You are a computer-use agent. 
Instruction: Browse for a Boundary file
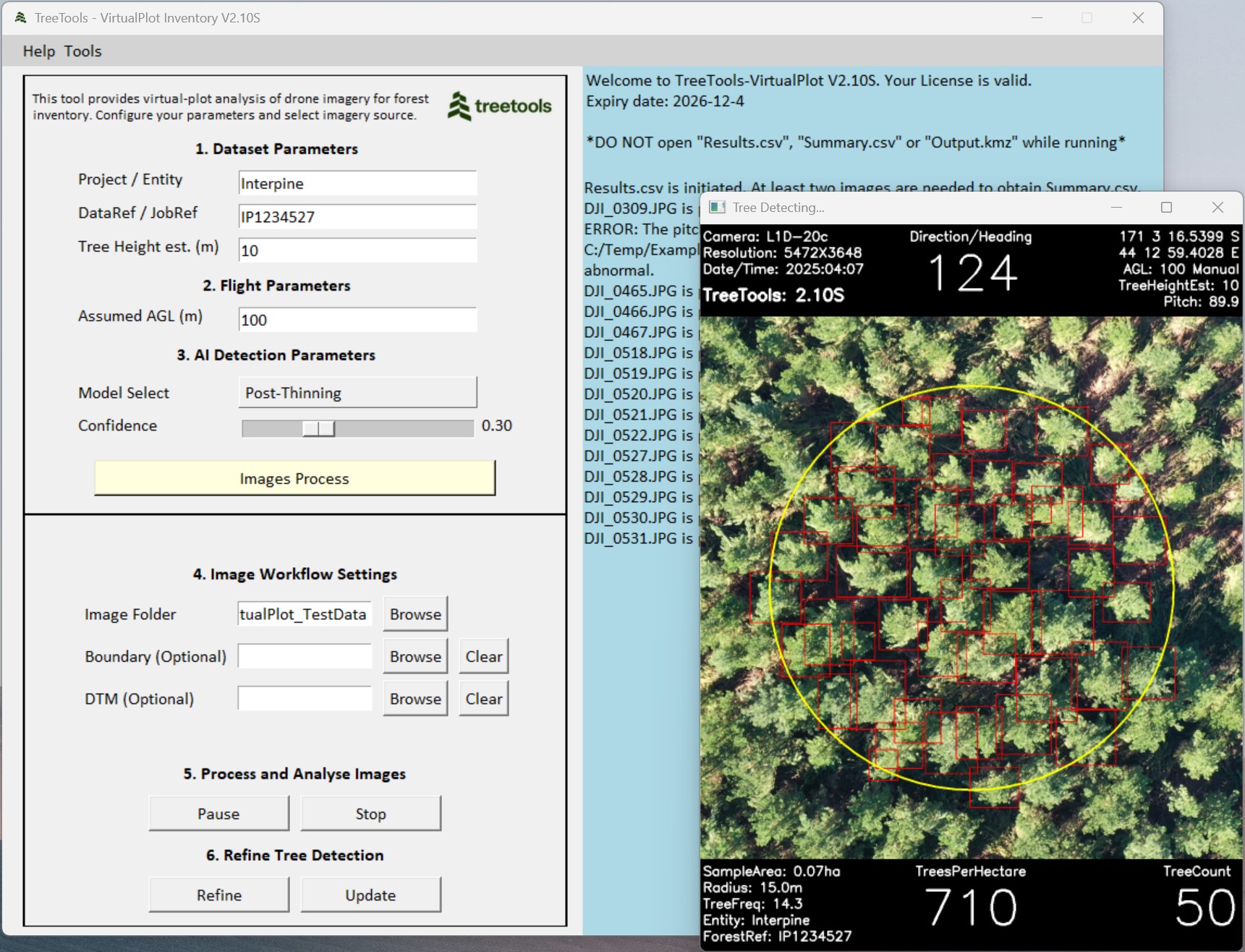415,656
